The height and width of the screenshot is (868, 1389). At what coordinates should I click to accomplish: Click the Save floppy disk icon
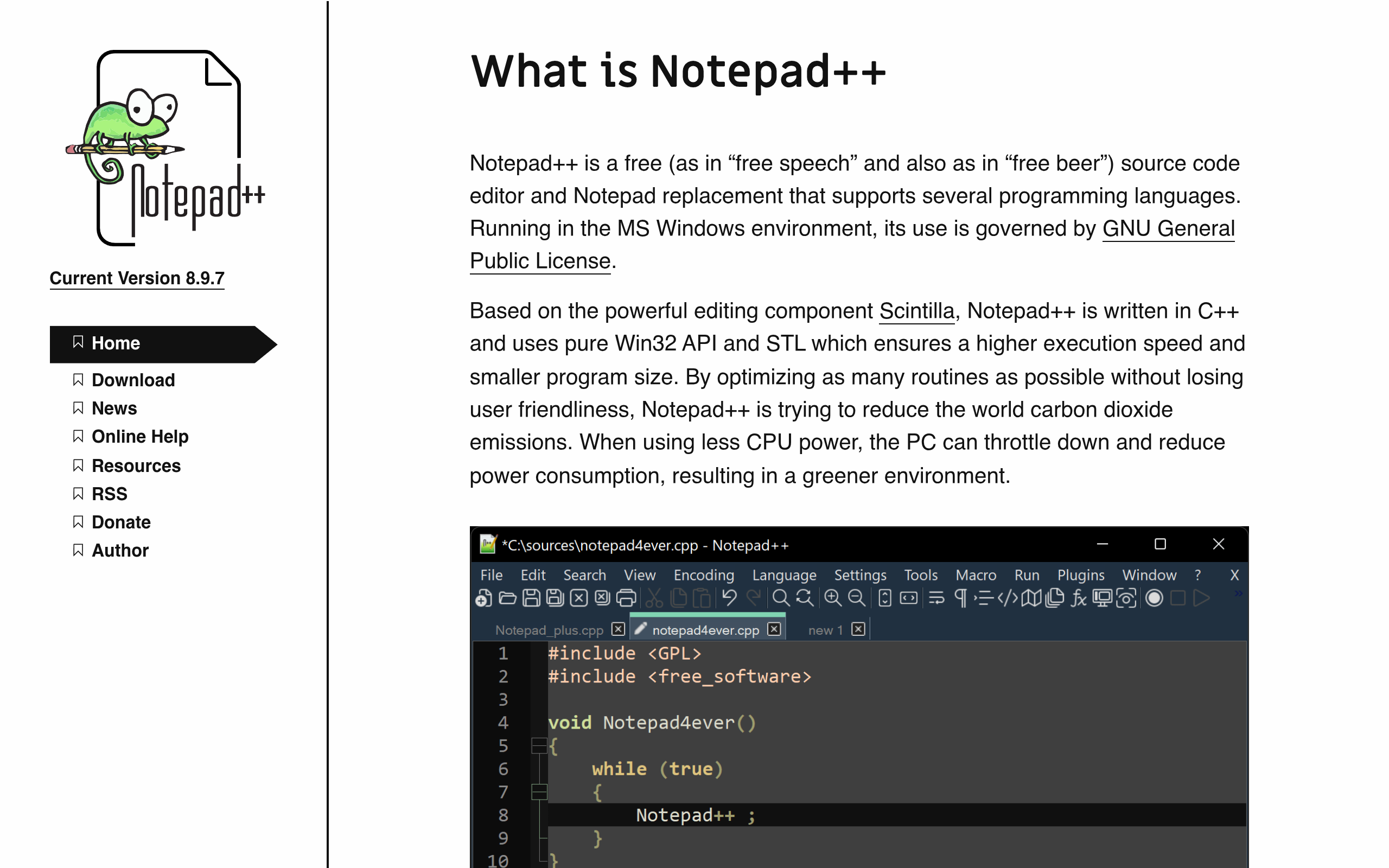pyautogui.click(x=532, y=598)
